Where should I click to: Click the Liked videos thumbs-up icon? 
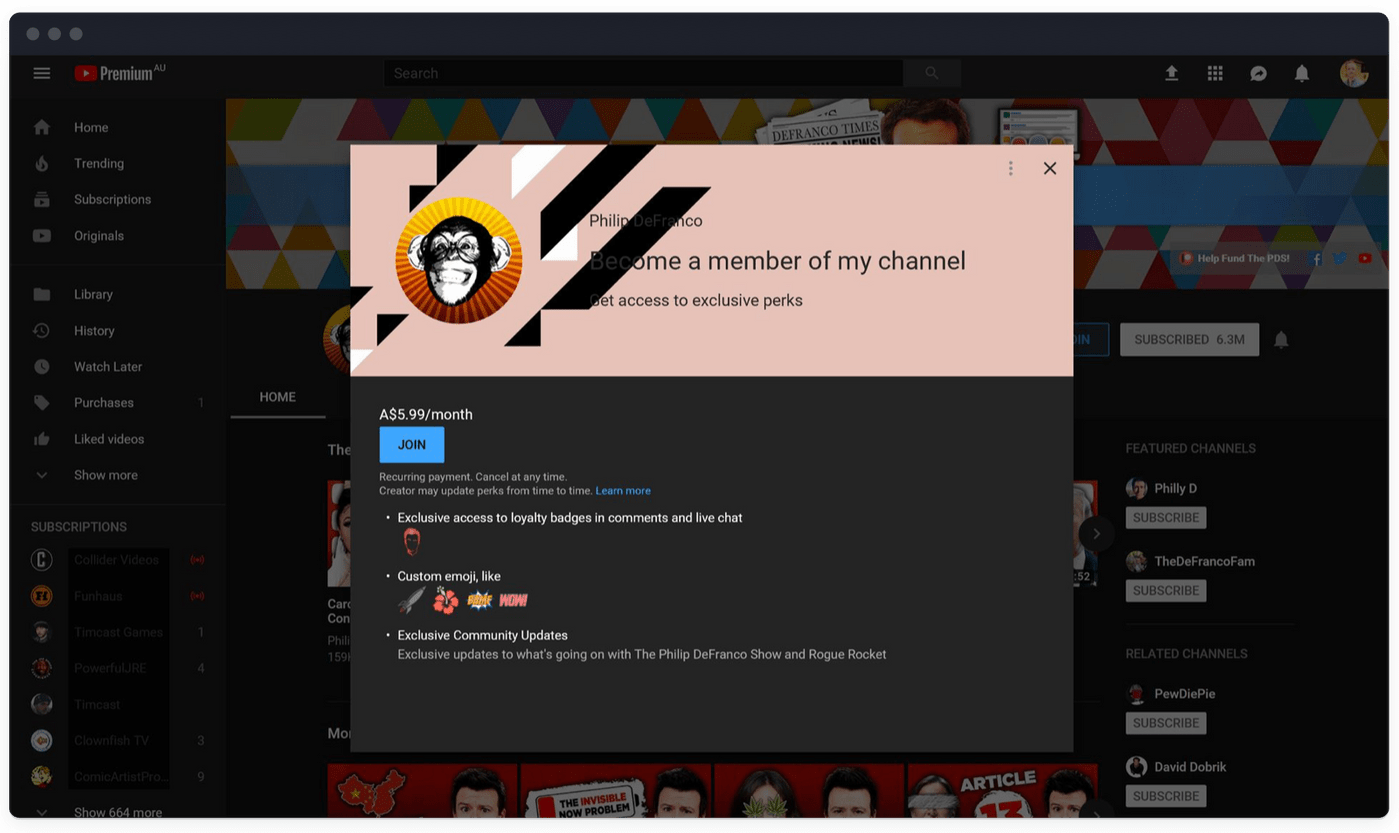42,439
